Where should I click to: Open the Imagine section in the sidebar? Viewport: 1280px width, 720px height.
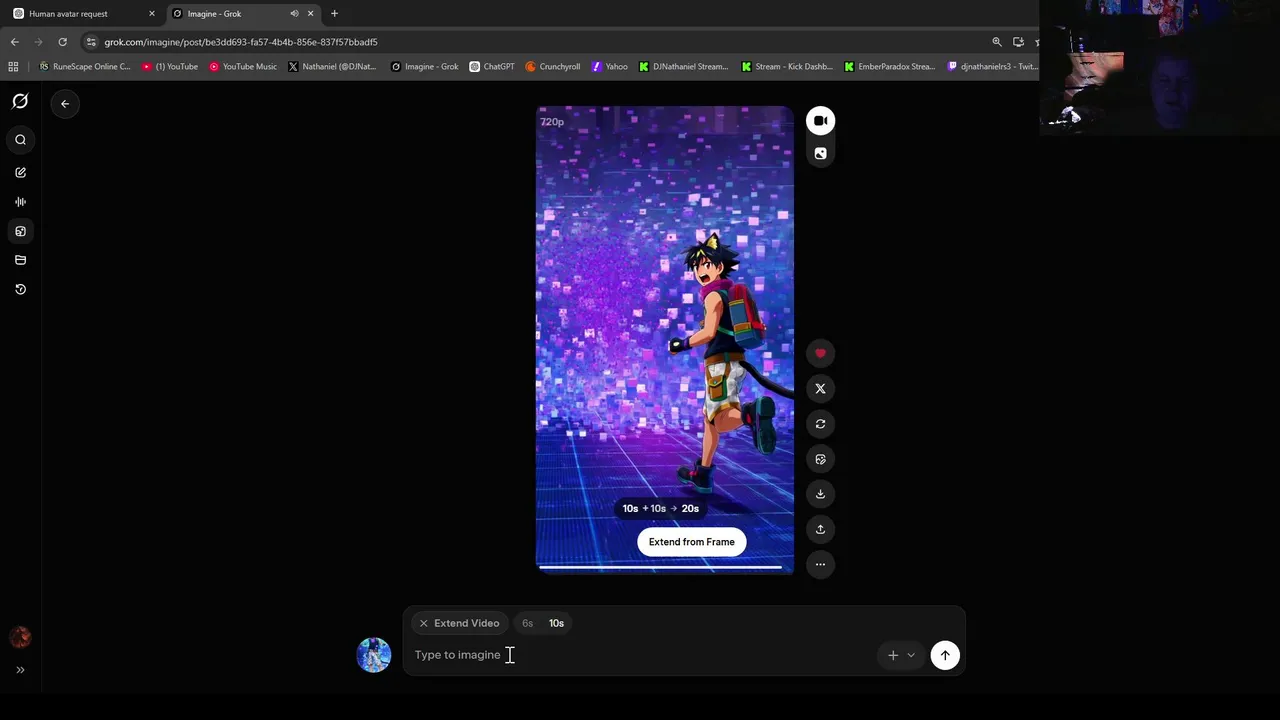pyautogui.click(x=20, y=231)
